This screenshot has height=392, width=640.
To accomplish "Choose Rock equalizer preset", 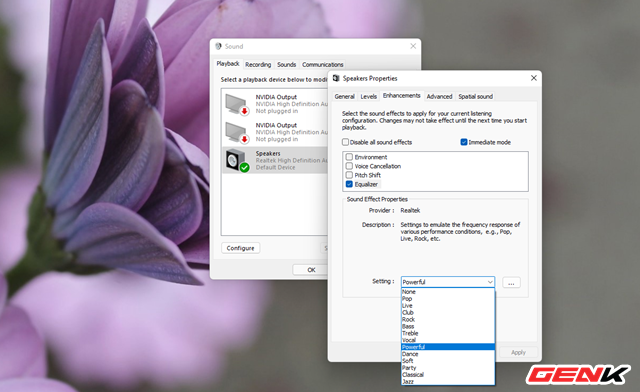I will 448,319.
